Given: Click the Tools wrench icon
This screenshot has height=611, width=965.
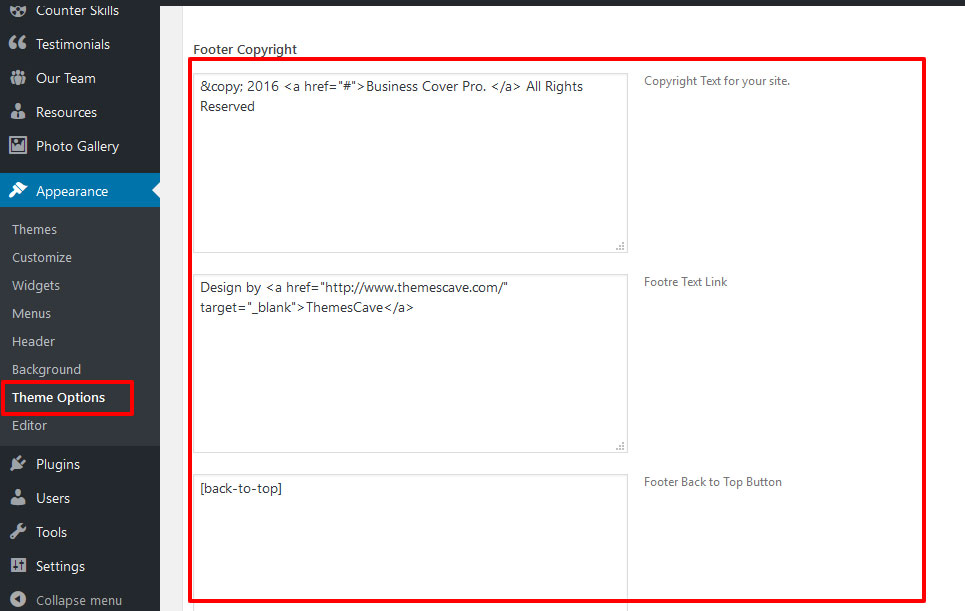Looking at the screenshot, I should coord(18,531).
